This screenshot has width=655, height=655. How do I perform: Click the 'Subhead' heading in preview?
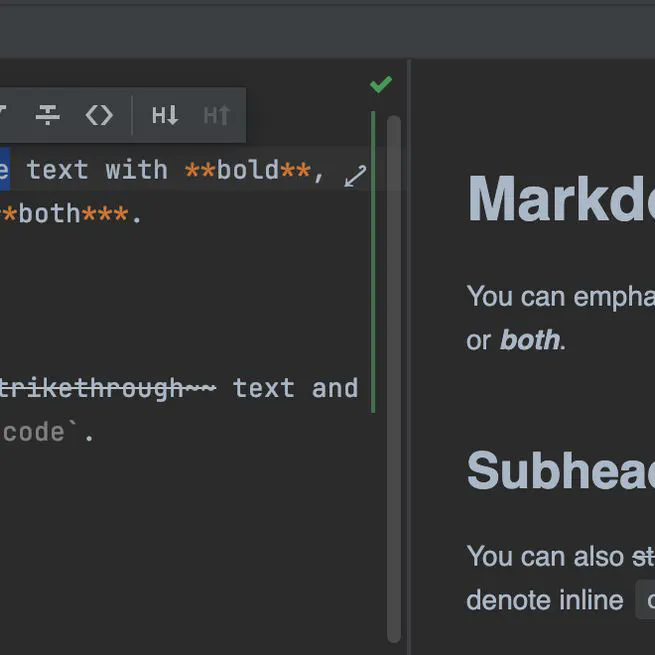(x=561, y=470)
